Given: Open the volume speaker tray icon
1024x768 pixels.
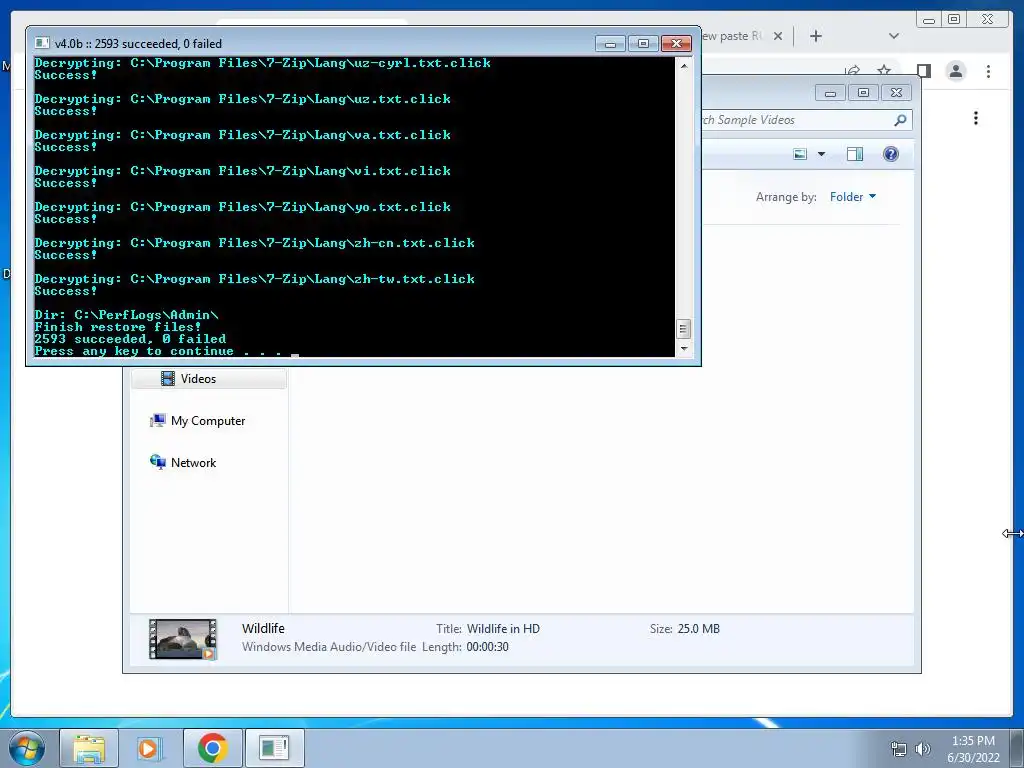Looking at the screenshot, I should [x=923, y=749].
